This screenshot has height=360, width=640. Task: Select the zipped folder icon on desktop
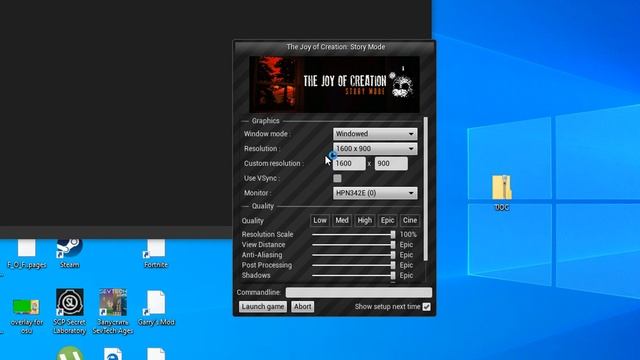(502, 193)
